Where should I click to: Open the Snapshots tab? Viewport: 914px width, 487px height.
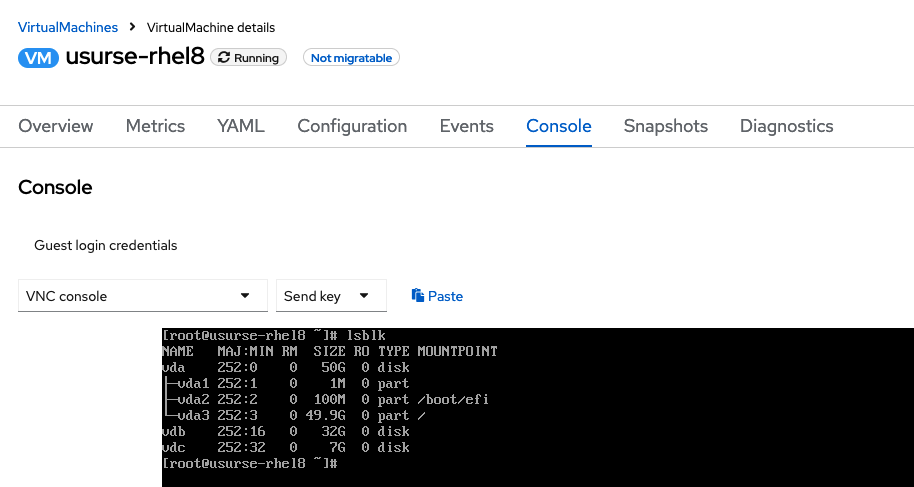[x=666, y=126]
